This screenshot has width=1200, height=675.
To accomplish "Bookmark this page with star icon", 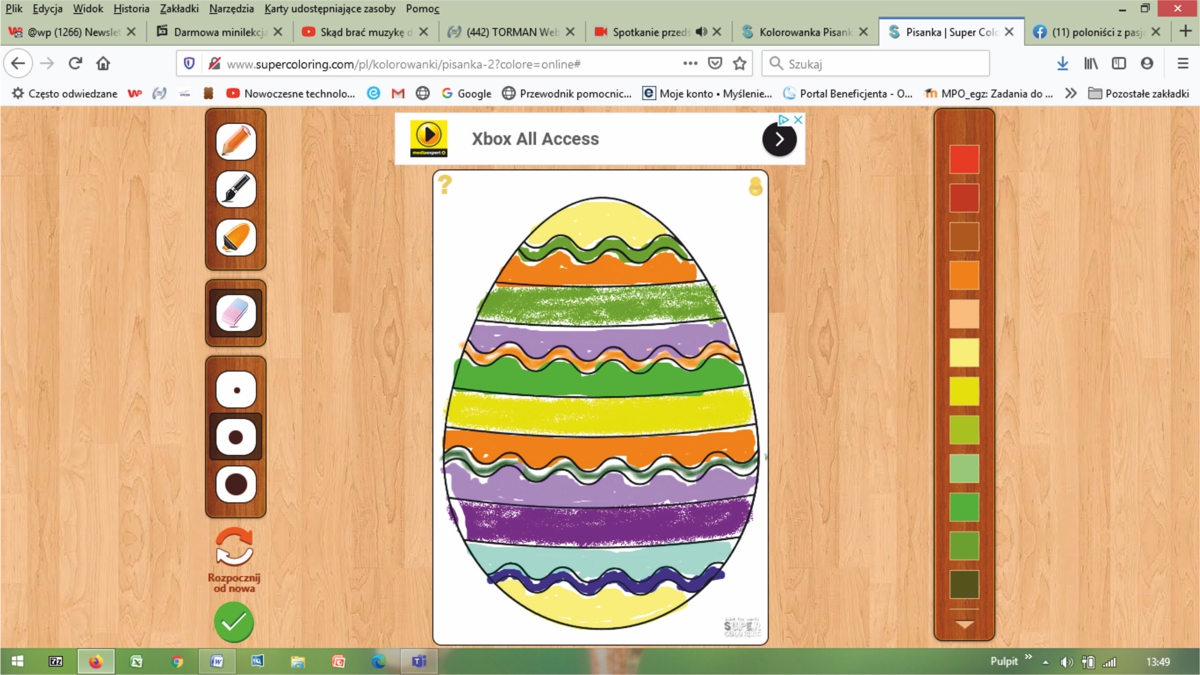I will (x=740, y=63).
